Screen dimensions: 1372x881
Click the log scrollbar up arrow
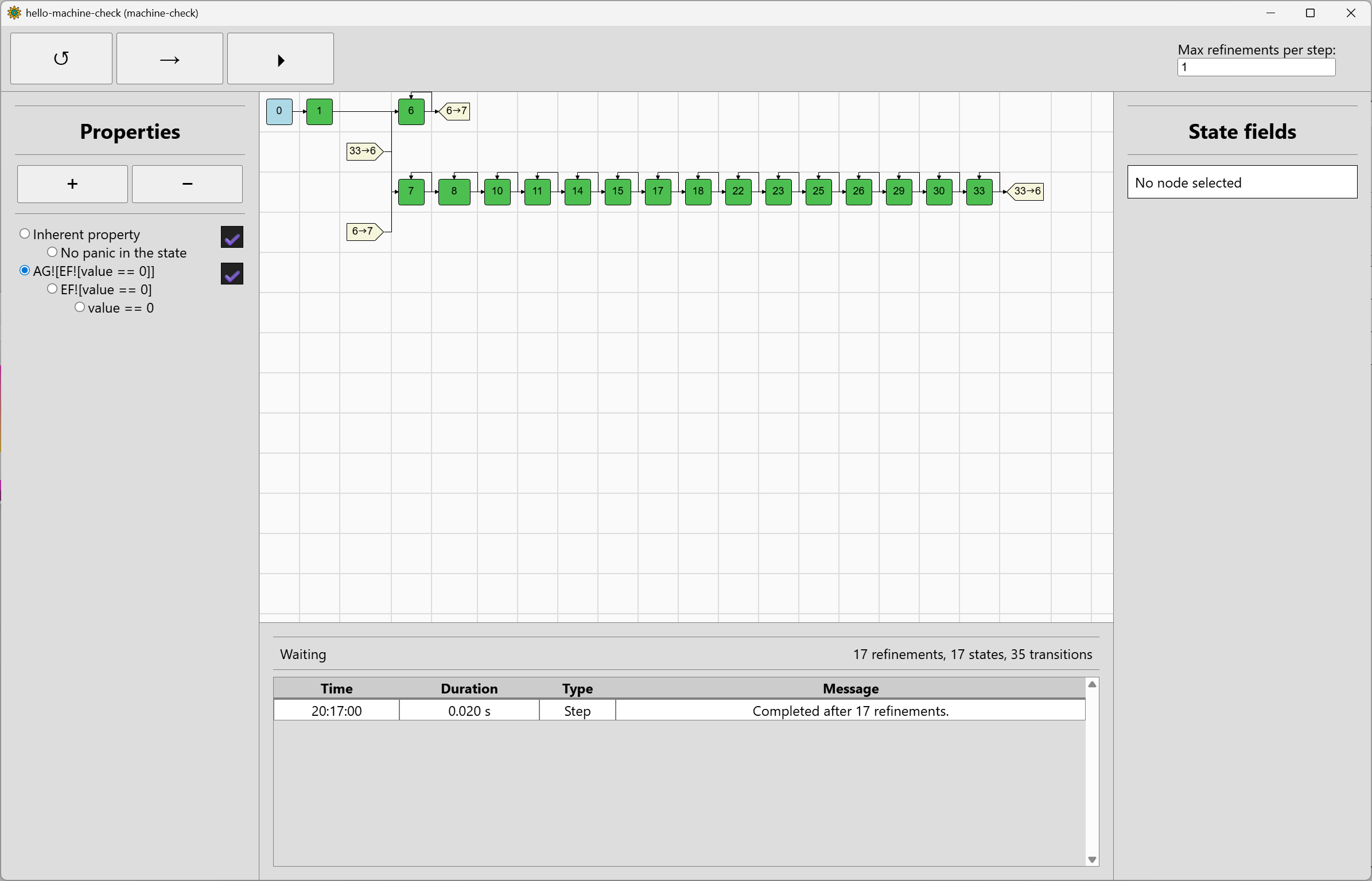[1092, 685]
